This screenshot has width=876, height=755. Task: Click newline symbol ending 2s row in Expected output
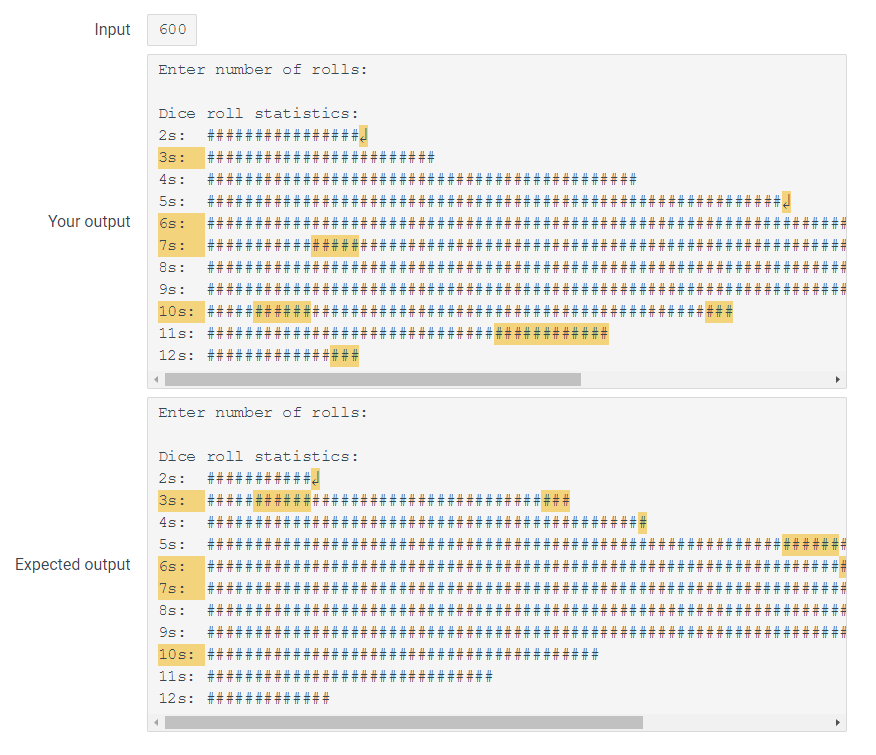(x=315, y=479)
